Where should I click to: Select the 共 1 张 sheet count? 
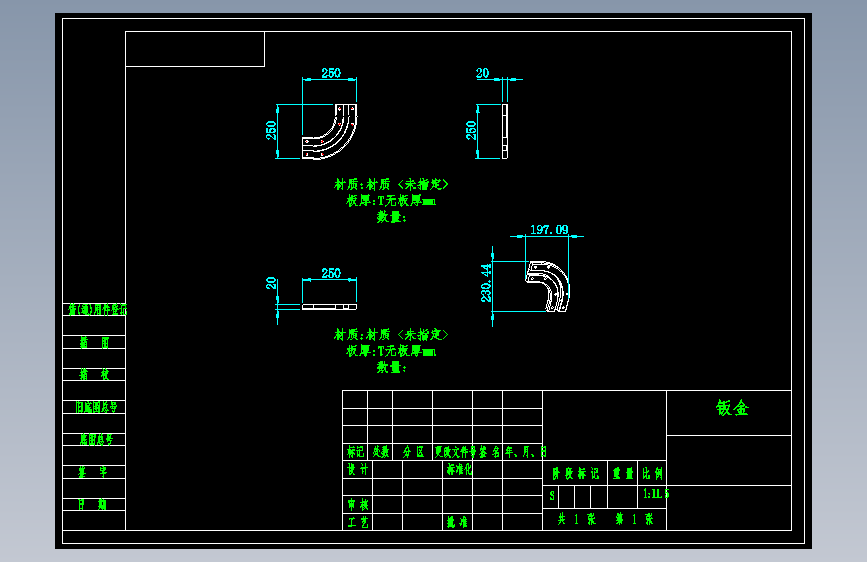577,519
